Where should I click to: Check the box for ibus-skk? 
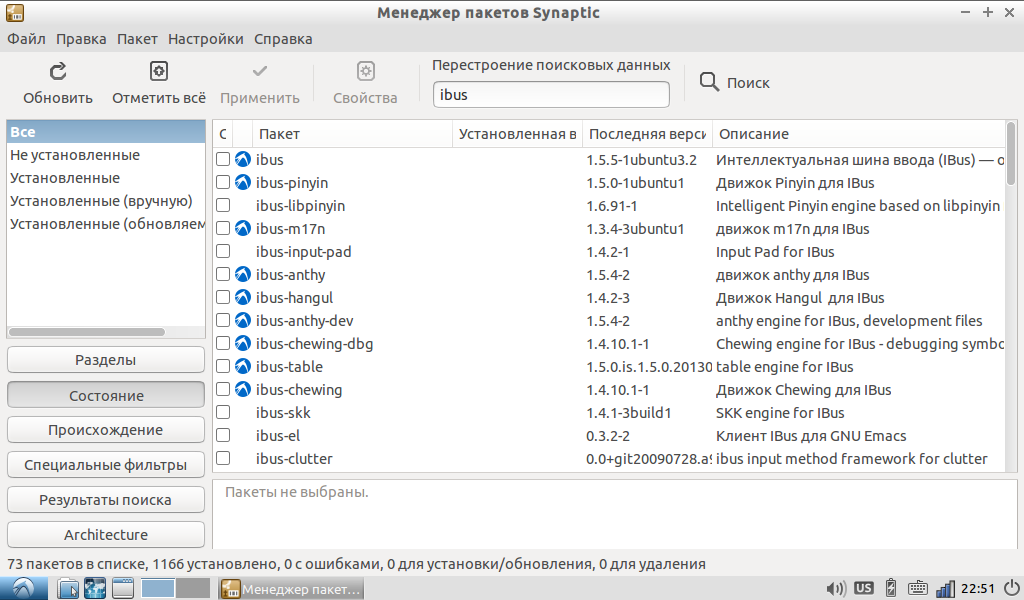point(223,412)
